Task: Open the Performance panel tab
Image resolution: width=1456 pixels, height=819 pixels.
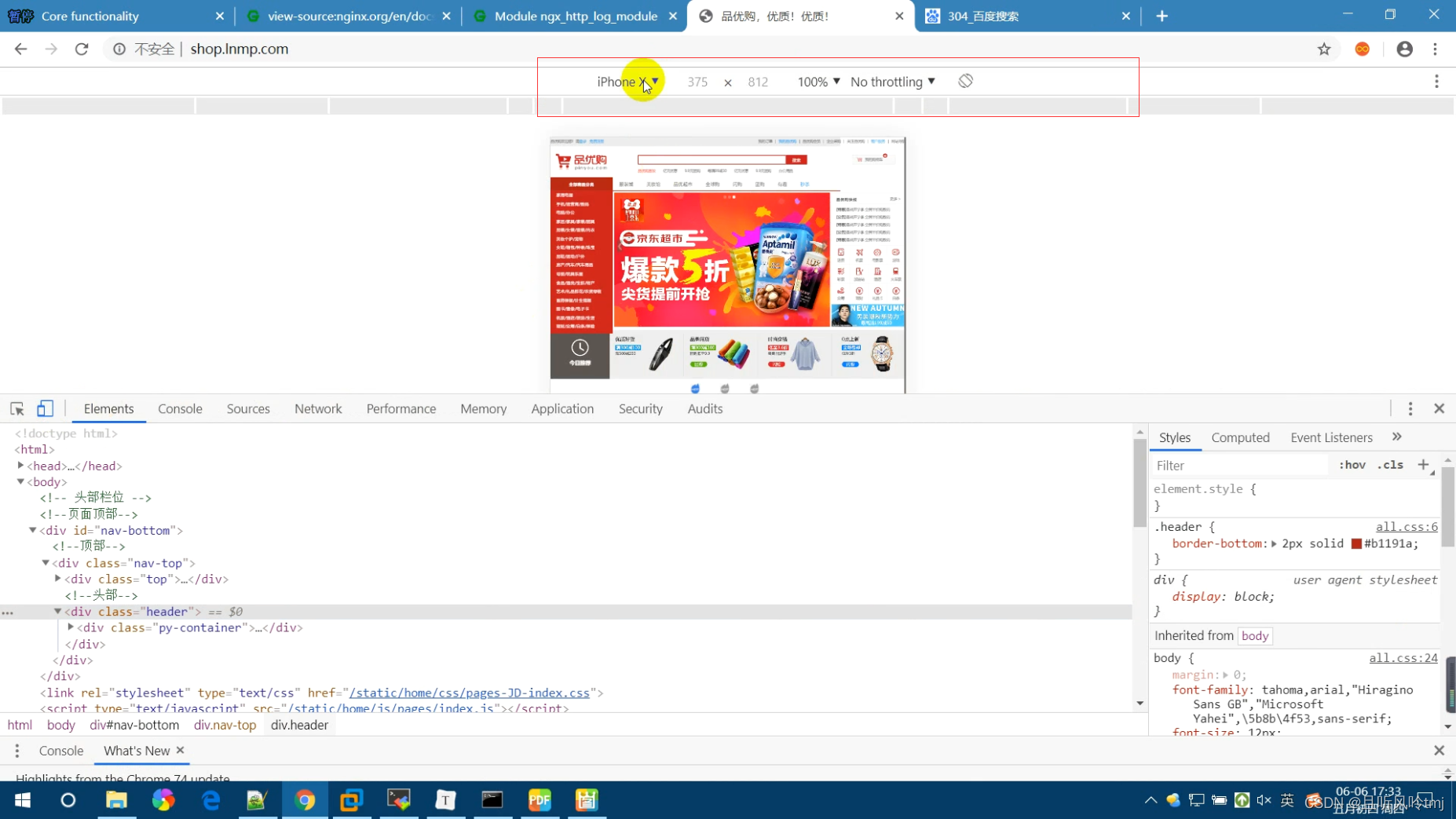Action: (401, 408)
